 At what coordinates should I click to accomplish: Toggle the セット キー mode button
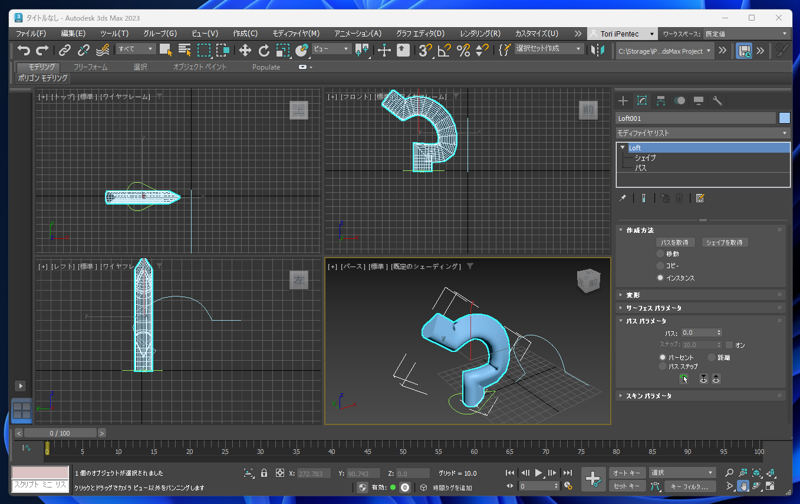pos(627,486)
